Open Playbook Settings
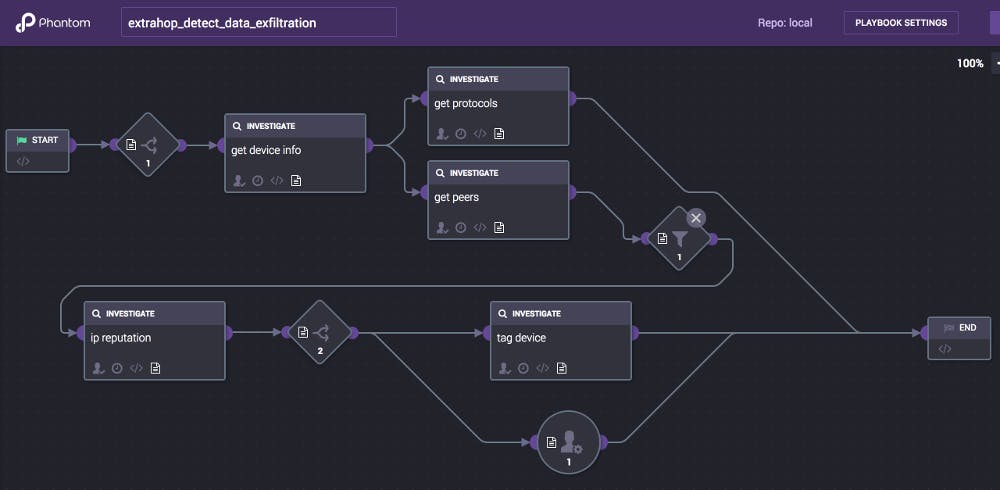Image resolution: width=1000 pixels, height=490 pixels. [901, 22]
